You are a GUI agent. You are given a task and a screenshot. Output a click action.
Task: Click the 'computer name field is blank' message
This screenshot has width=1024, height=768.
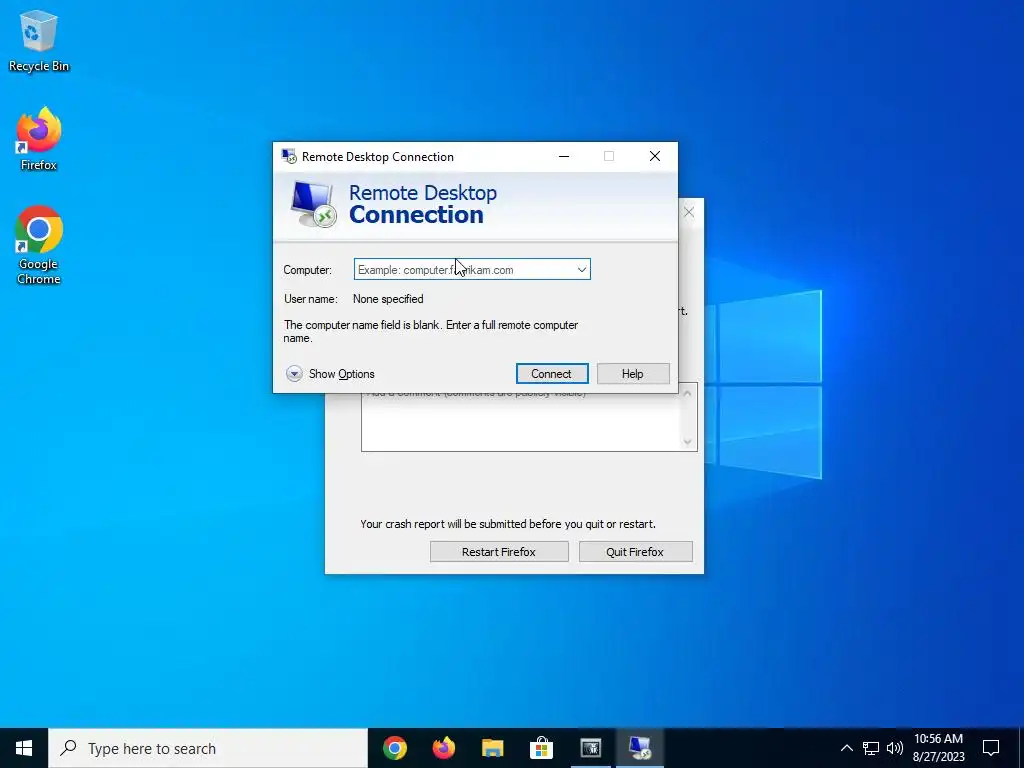point(431,332)
